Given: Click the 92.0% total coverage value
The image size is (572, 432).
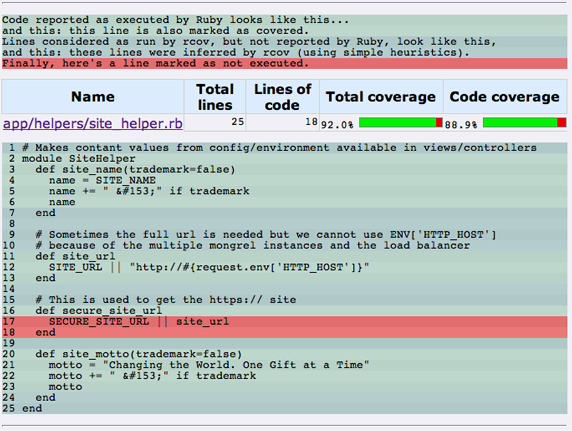Looking at the screenshot, I should coord(337,125).
